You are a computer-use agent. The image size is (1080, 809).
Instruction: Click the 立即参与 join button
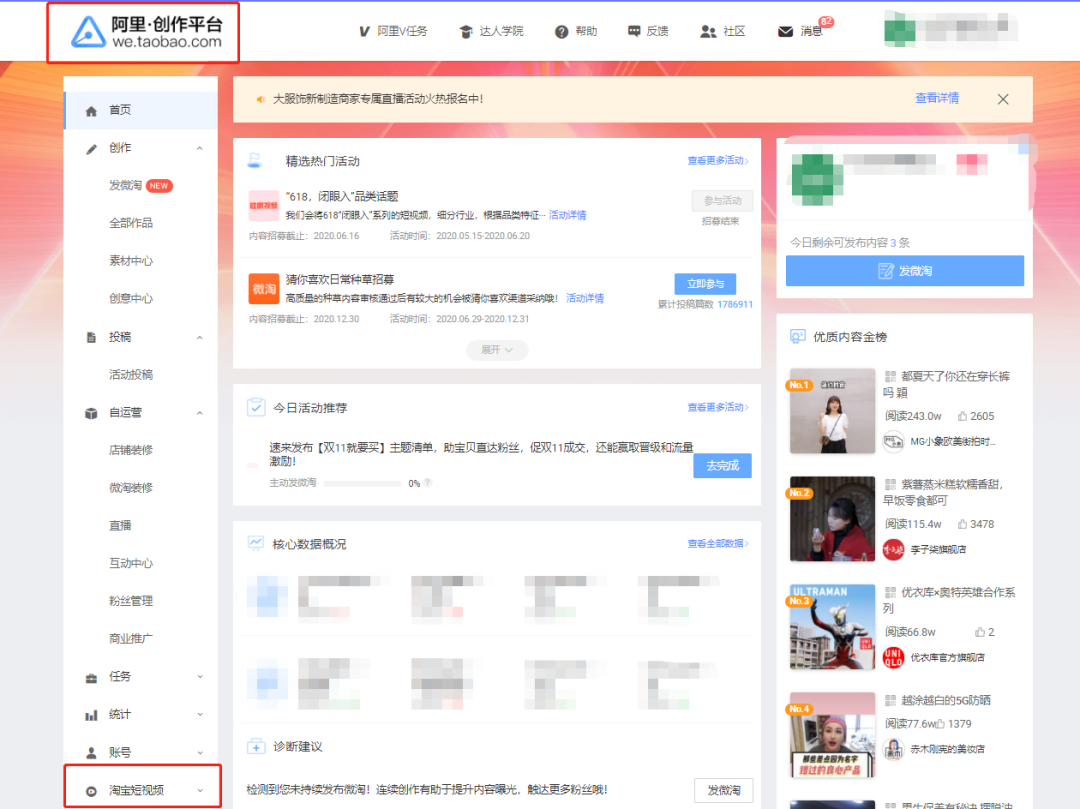tap(707, 284)
